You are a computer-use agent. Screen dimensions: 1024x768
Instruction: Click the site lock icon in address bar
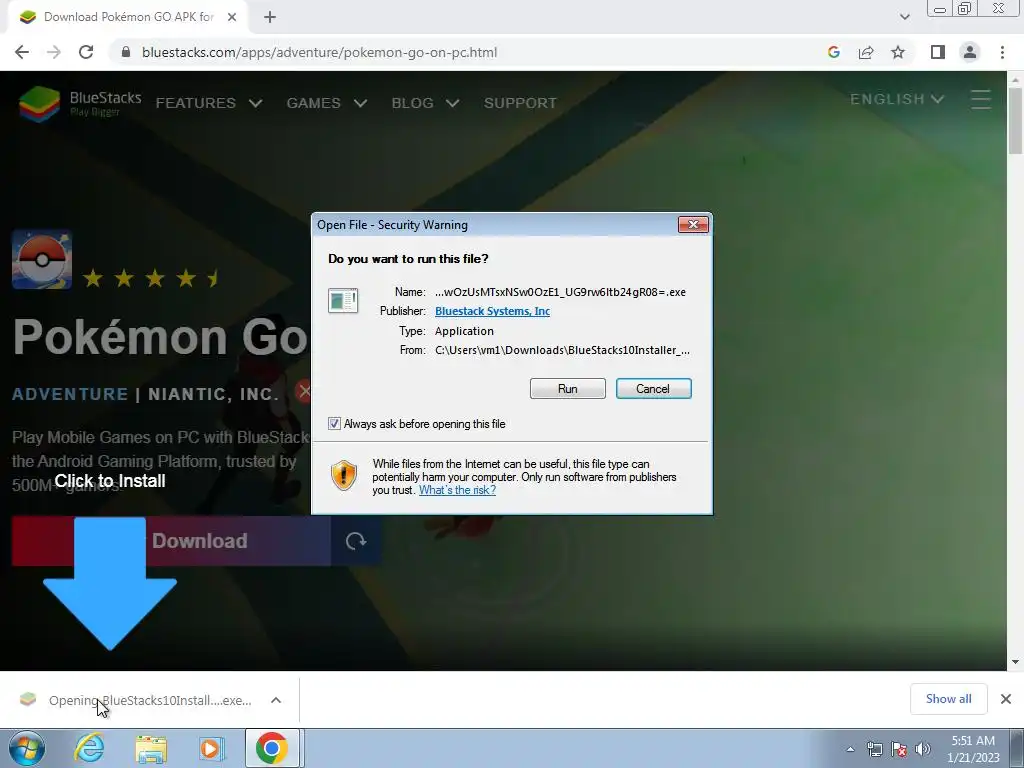[126, 52]
